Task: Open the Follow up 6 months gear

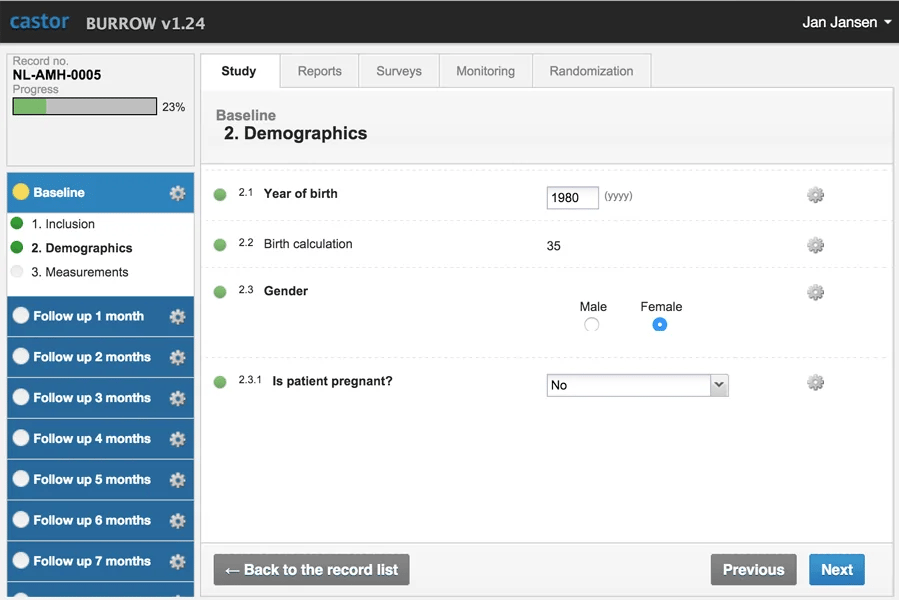Action: coord(178,521)
